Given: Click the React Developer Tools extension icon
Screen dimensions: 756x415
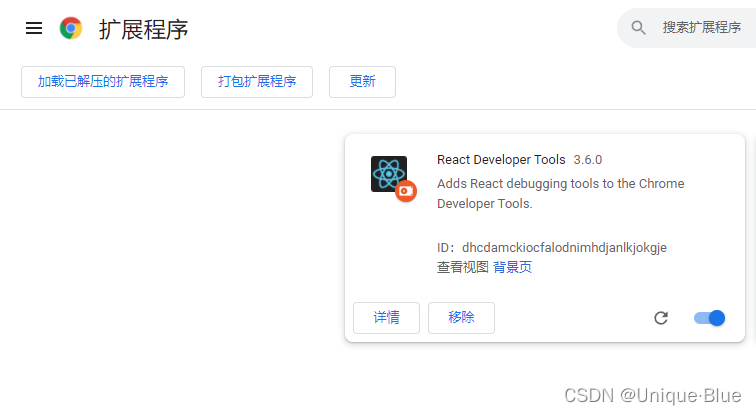Looking at the screenshot, I should [389, 174].
